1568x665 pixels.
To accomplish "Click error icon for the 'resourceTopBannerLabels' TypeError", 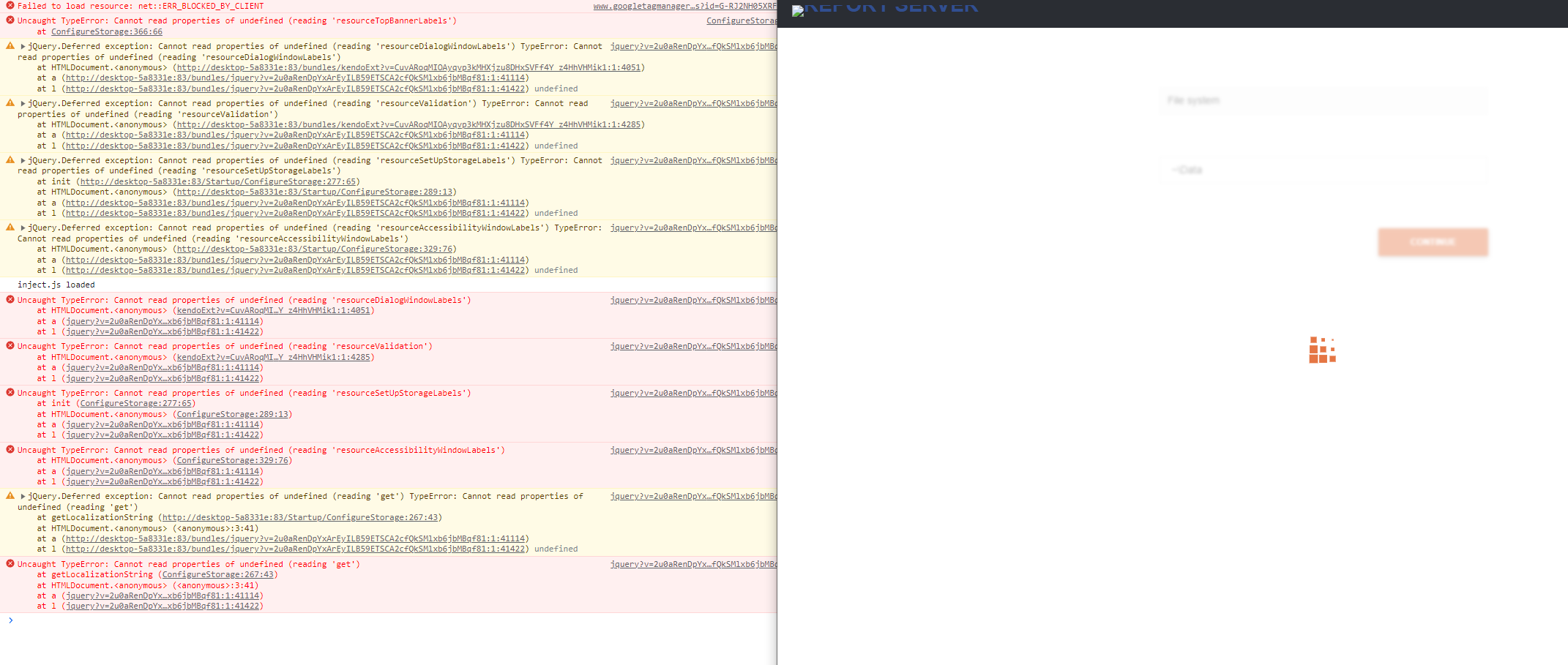I will [10, 20].
